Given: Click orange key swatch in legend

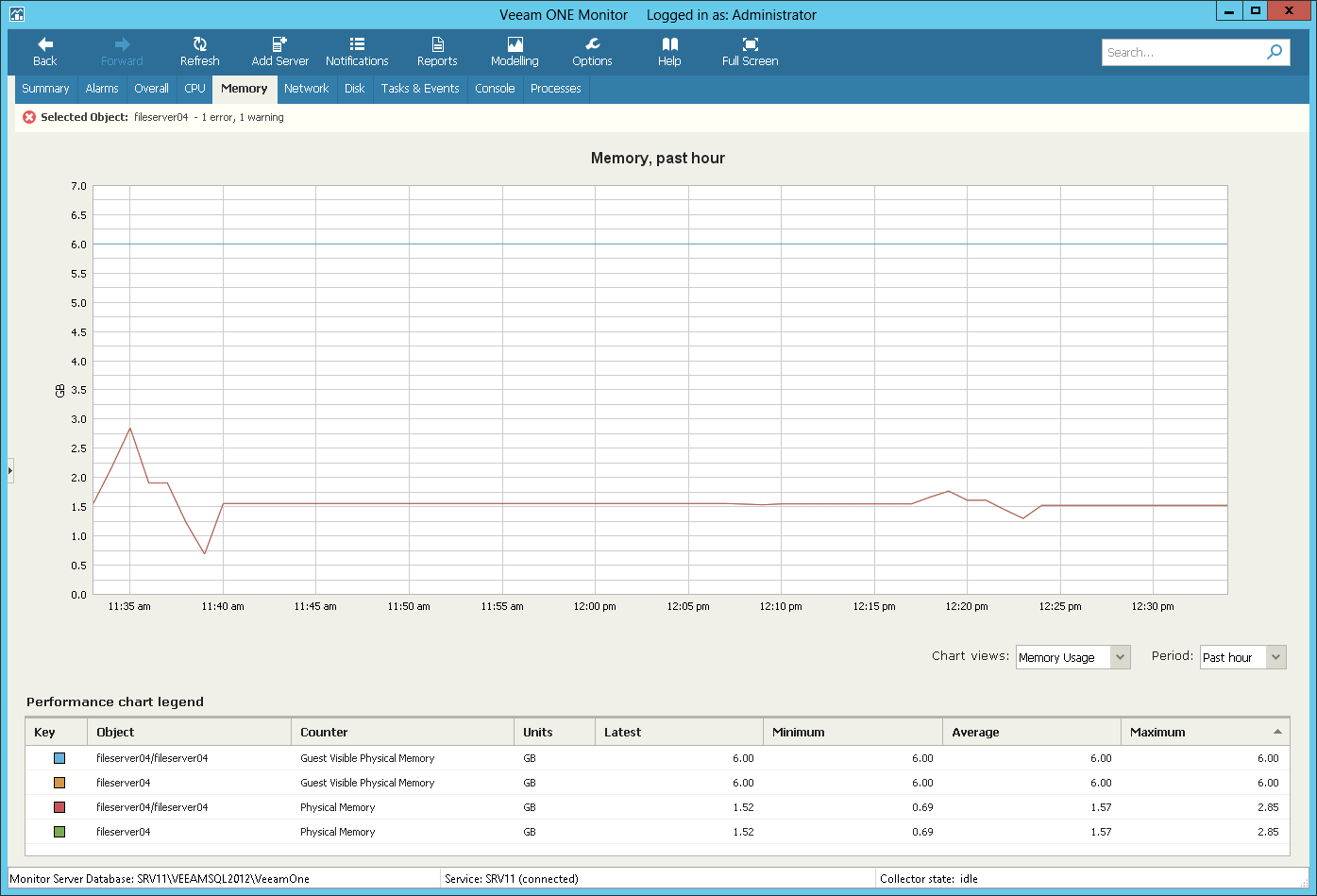Looking at the screenshot, I should point(59,783).
